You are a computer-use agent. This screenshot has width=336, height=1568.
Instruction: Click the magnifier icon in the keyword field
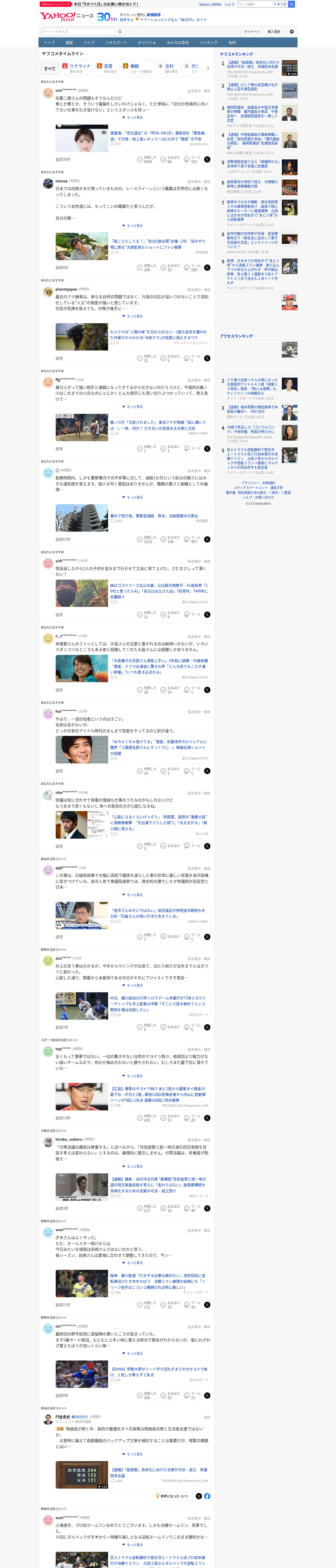point(120,32)
